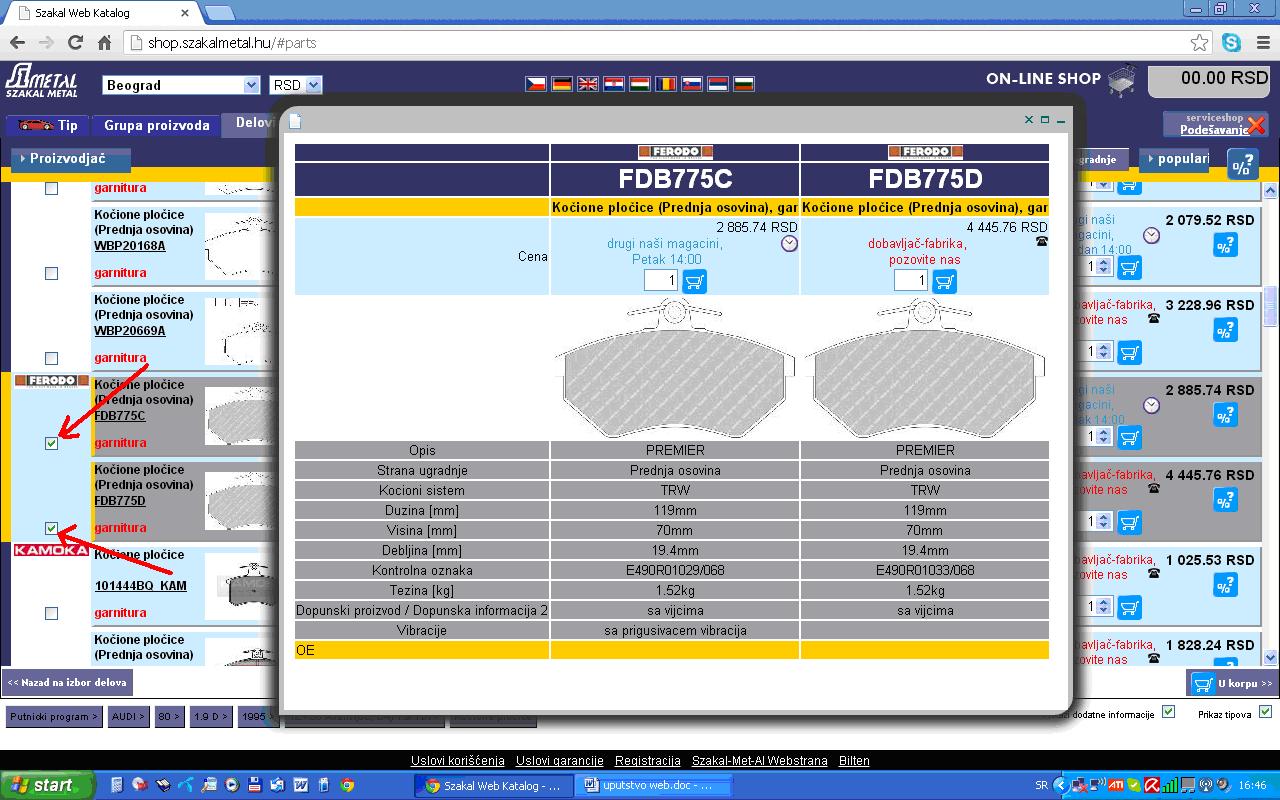Open the RSD currency dropdown
The image size is (1280, 800).
[x=296, y=85]
